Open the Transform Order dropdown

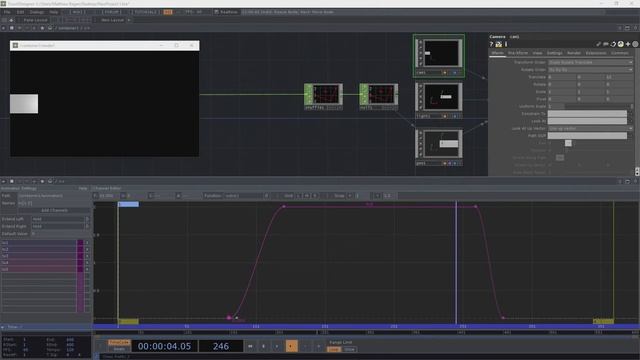590,62
